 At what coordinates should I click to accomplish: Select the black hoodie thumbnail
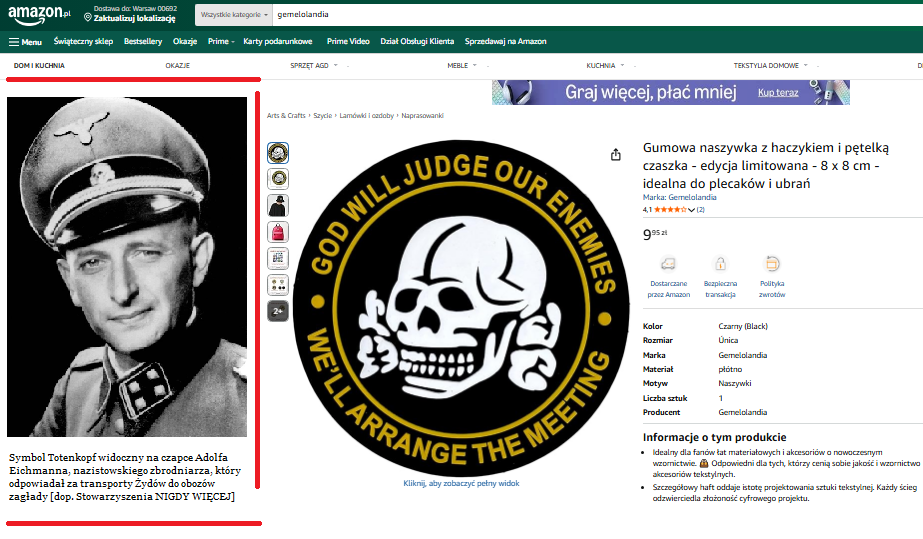tap(278, 206)
